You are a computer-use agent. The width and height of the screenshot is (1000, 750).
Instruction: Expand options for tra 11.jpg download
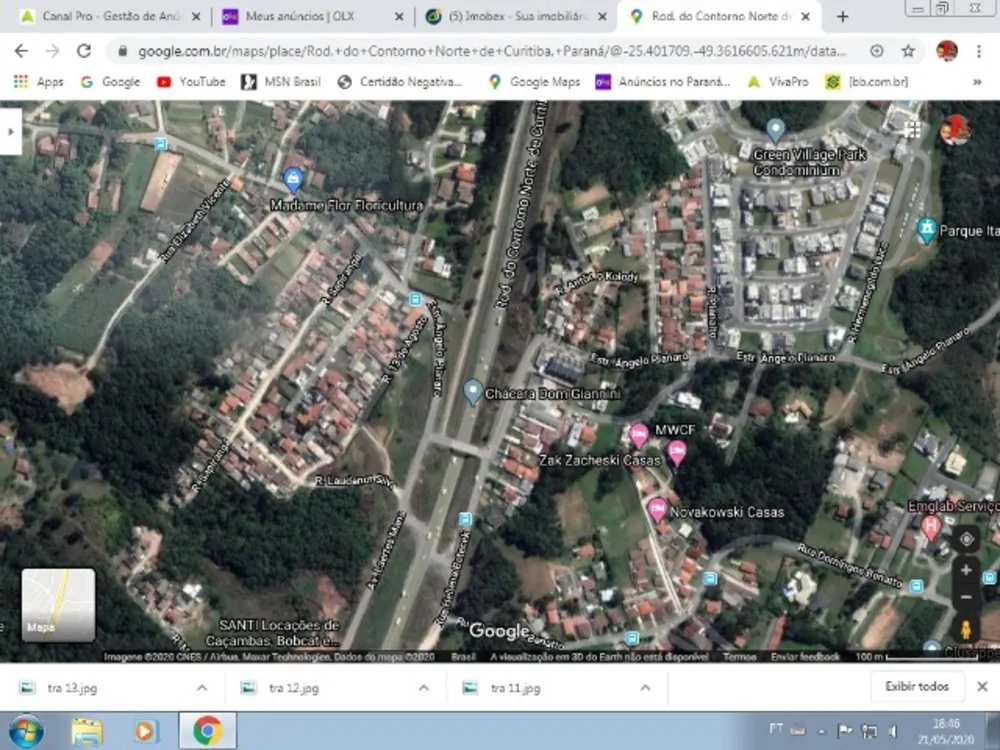point(645,688)
